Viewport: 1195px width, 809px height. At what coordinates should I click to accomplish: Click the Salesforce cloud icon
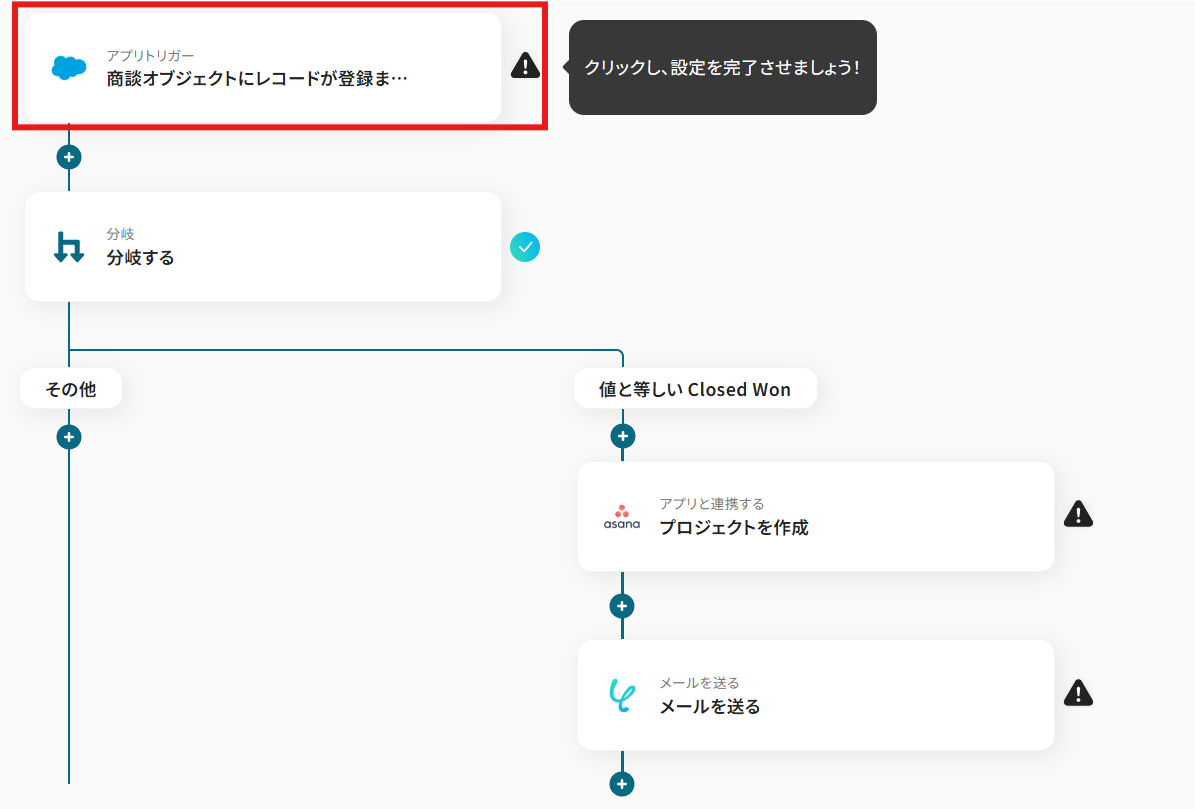pos(69,68)
